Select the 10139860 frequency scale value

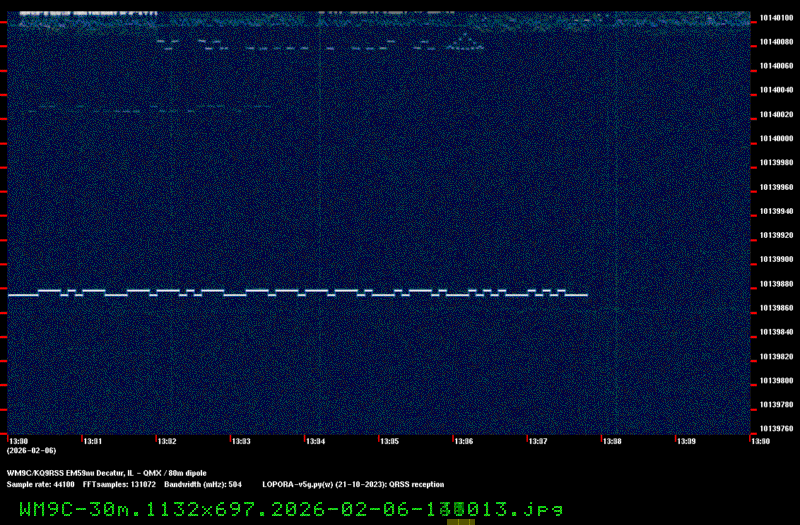[776, 308]
